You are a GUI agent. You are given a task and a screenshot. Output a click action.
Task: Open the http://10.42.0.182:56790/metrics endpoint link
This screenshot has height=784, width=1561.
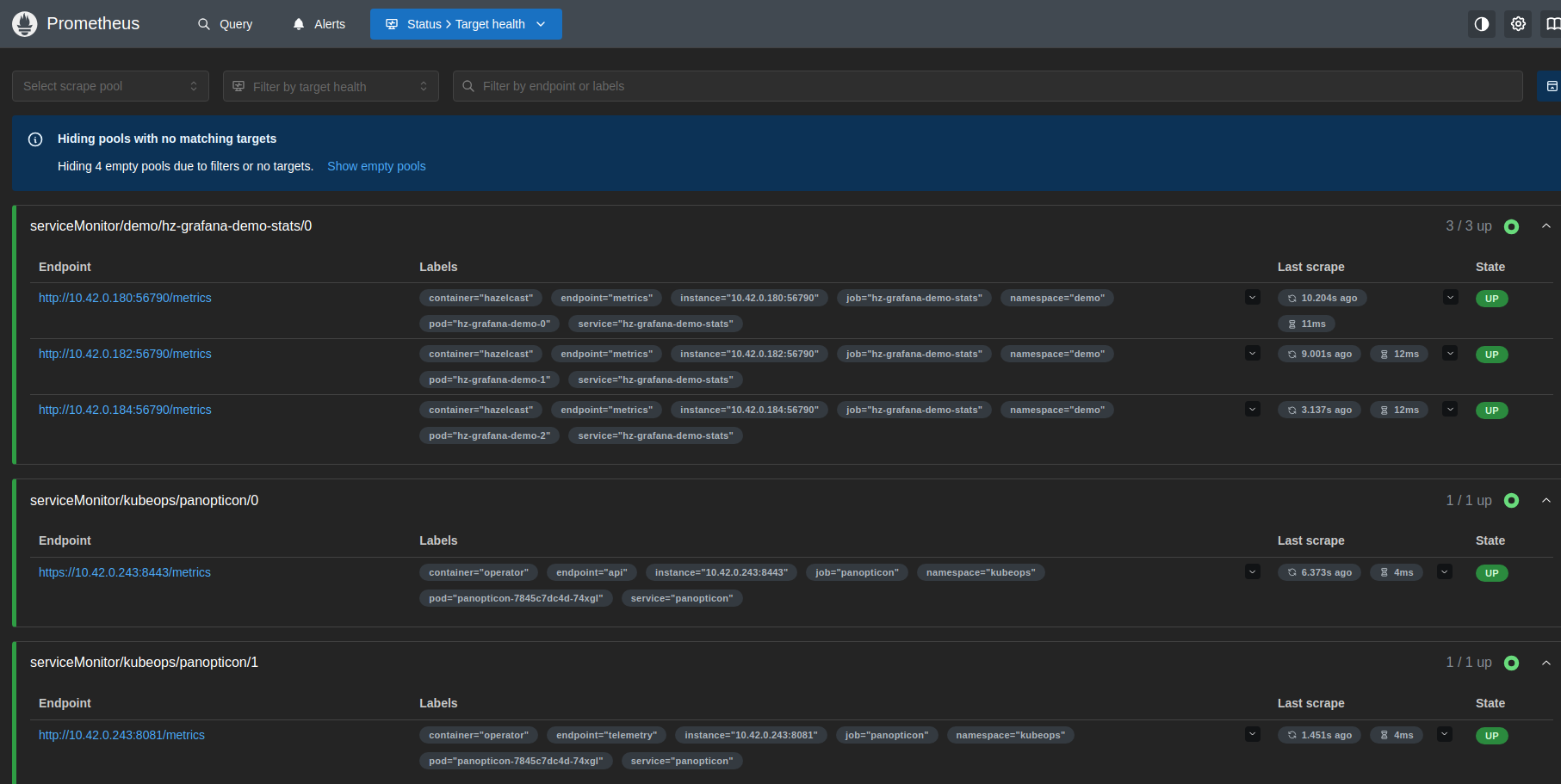pos(125,354)
